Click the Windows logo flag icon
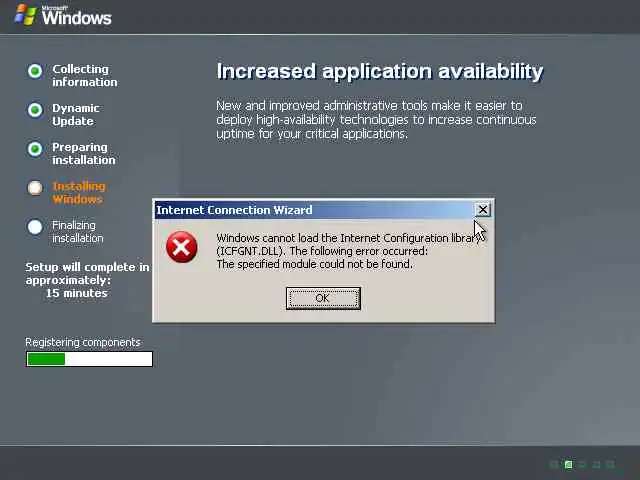640x480 pixels. pos(26,16)
